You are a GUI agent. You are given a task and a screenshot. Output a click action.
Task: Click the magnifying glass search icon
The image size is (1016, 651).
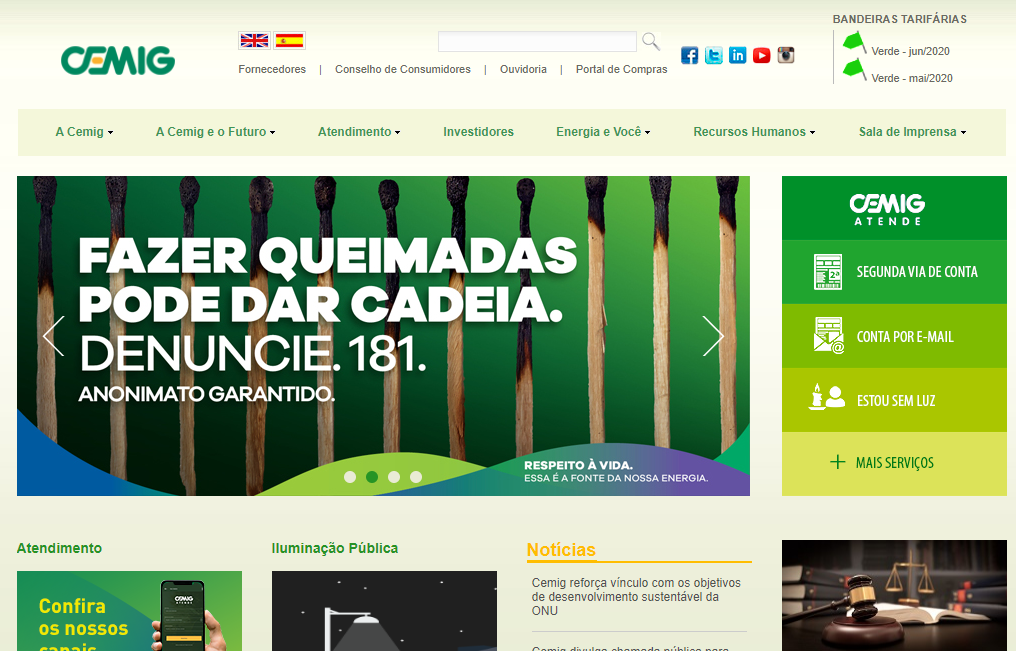click(651, 41)
